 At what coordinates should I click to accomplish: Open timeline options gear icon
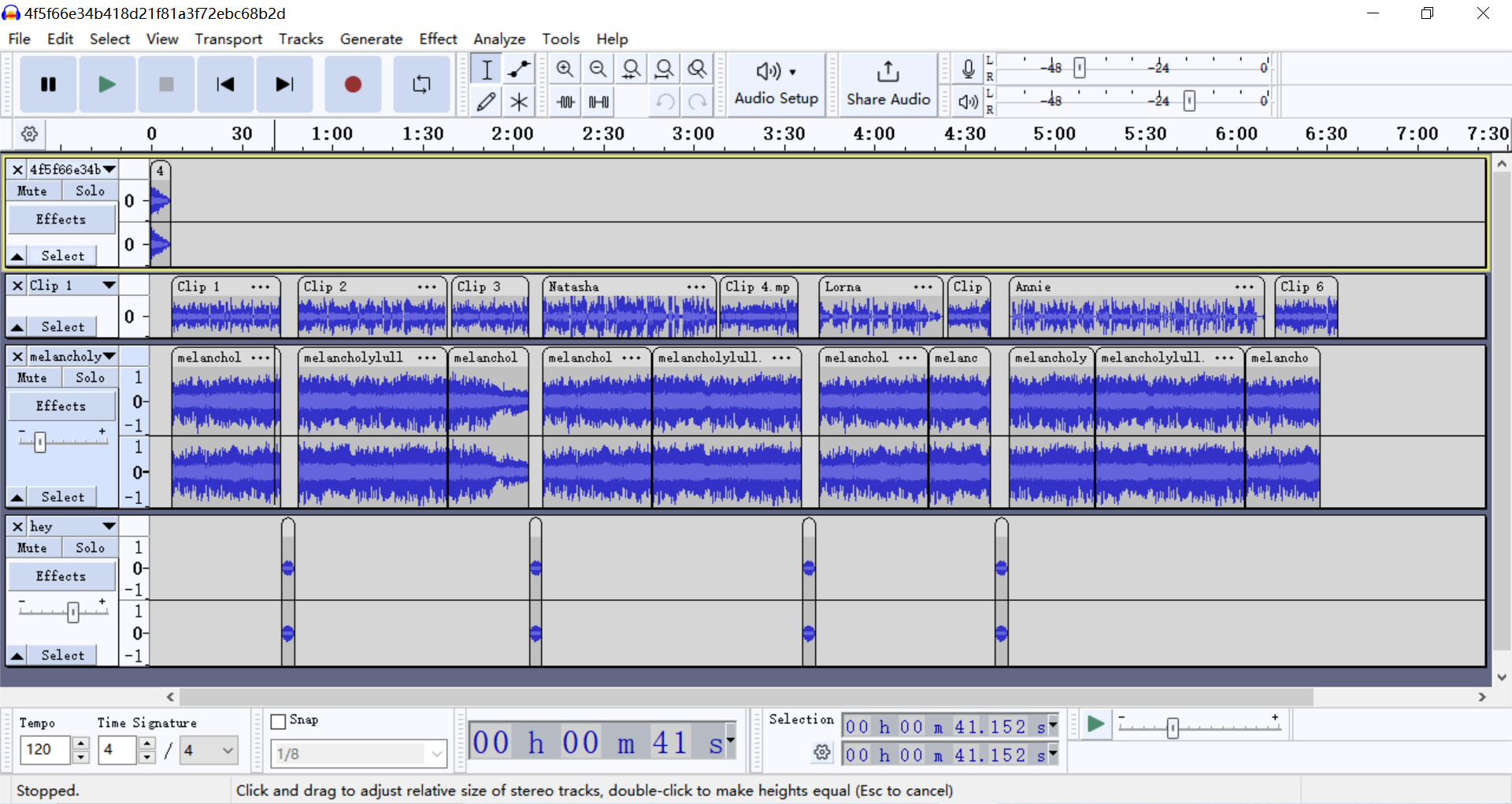[x=30, y=134]
